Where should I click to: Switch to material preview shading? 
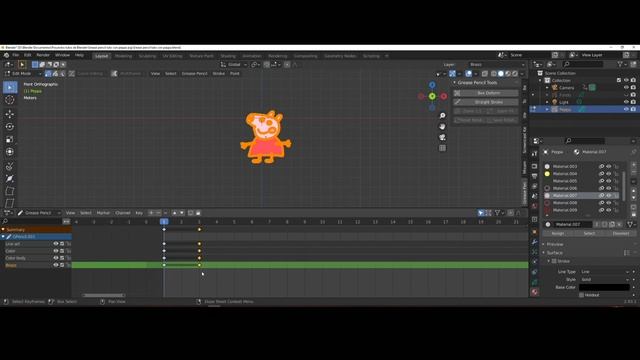tap(508, 73)
